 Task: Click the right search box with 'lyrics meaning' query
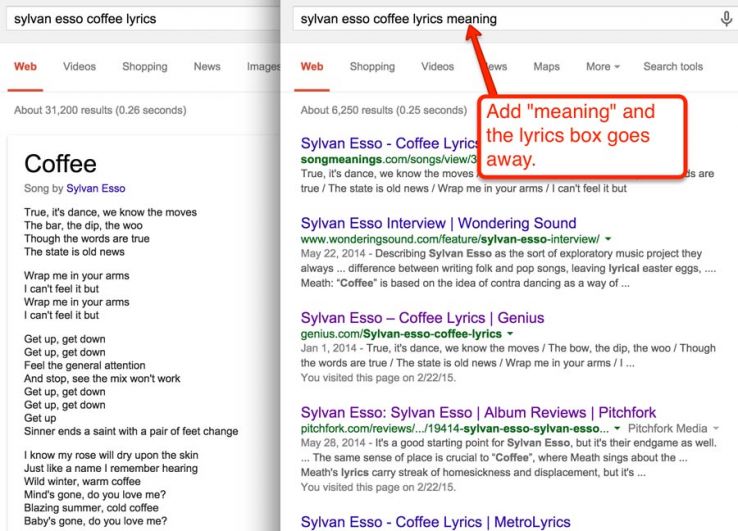coord(515,19)
